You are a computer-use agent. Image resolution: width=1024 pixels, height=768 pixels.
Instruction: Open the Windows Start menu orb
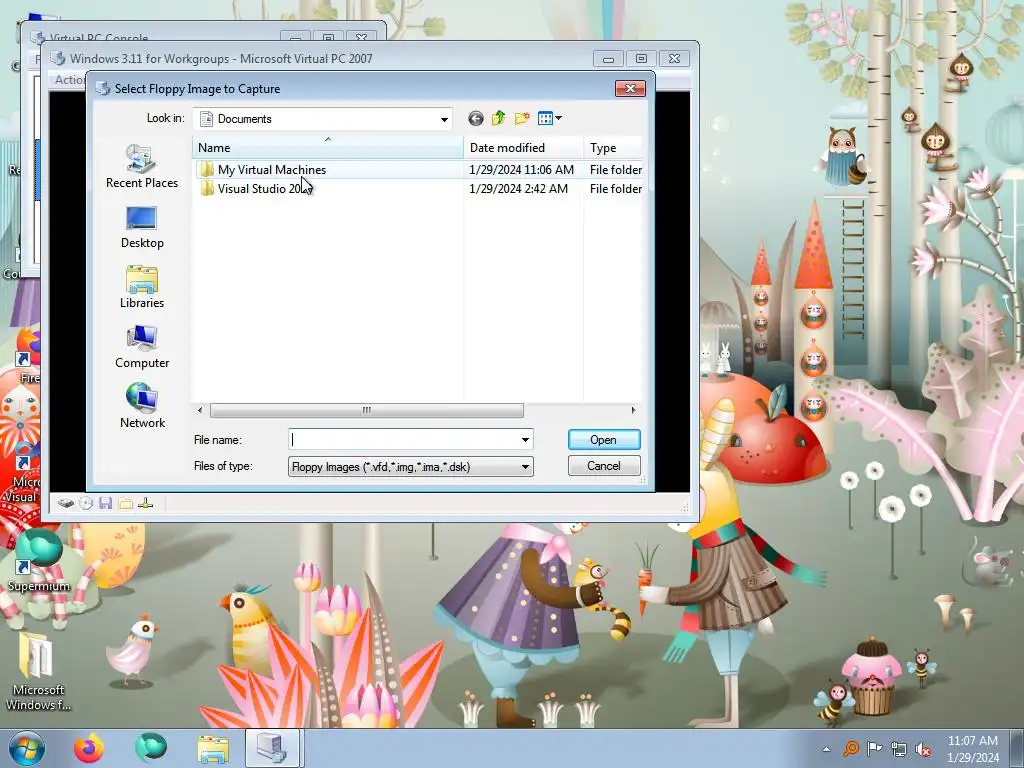pos(27,748)
